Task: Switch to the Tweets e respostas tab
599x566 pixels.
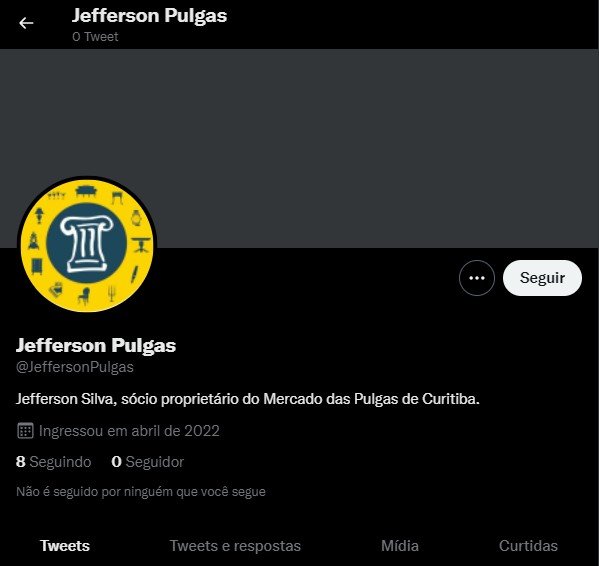Action: [x=235, y=546]
